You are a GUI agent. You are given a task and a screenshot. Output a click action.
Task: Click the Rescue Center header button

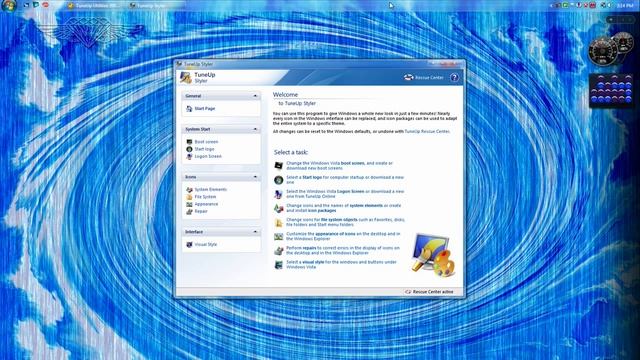point(424,77)
